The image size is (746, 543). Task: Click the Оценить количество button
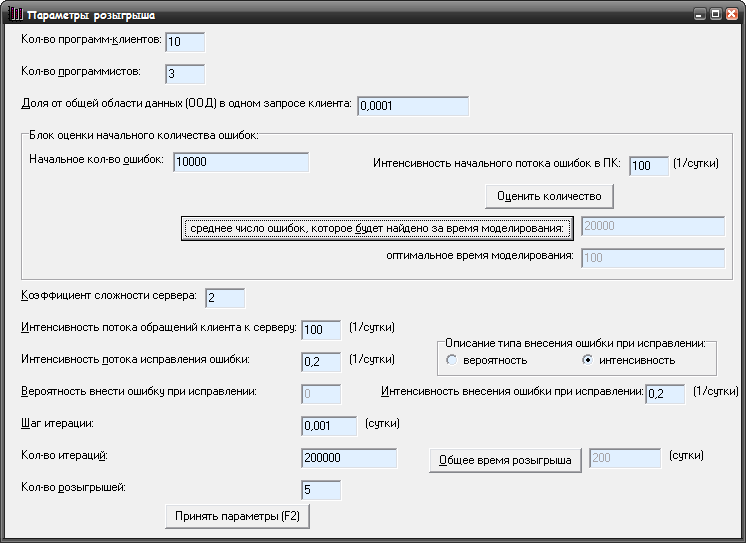coord(549,196)
